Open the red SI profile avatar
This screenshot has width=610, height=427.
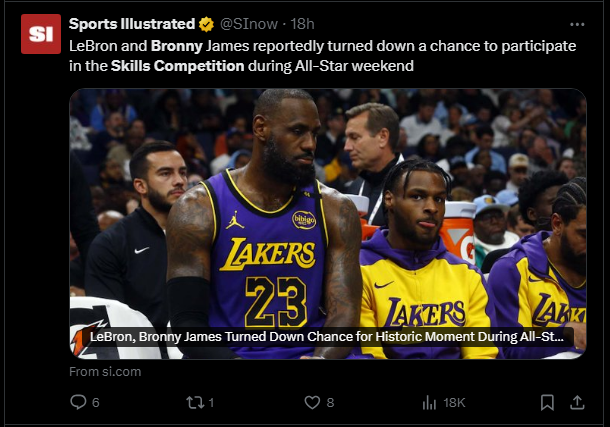click(41, 34)
